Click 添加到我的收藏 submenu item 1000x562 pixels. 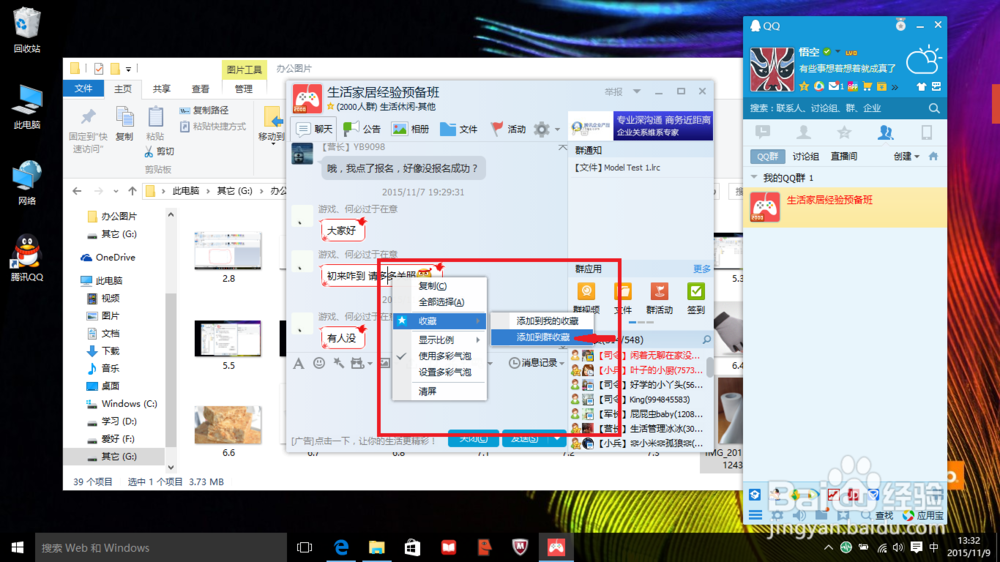click(547, 321)
